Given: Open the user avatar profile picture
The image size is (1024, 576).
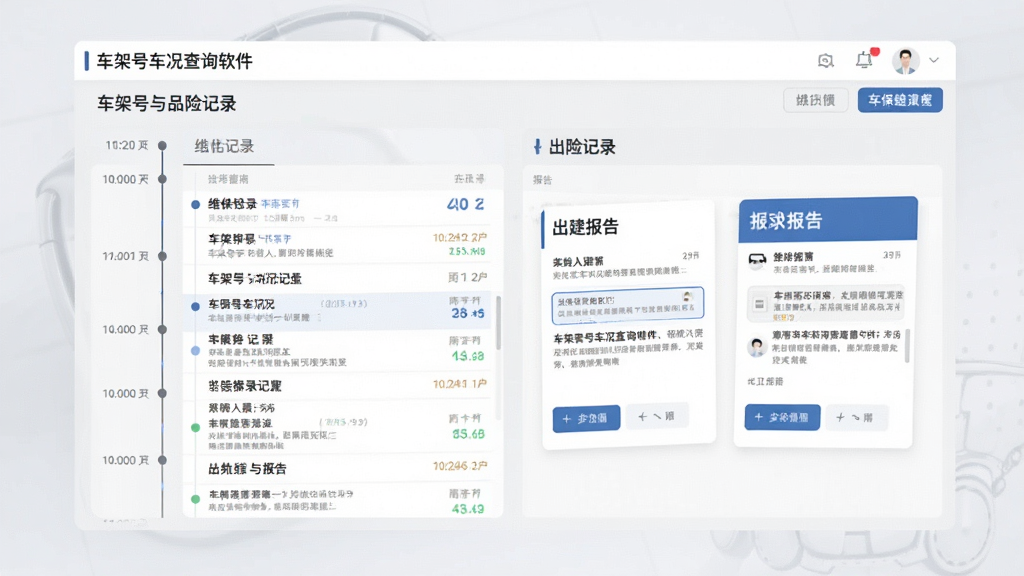Looking at the screenshot, I should pyautogui.click(x=906, y=61).
